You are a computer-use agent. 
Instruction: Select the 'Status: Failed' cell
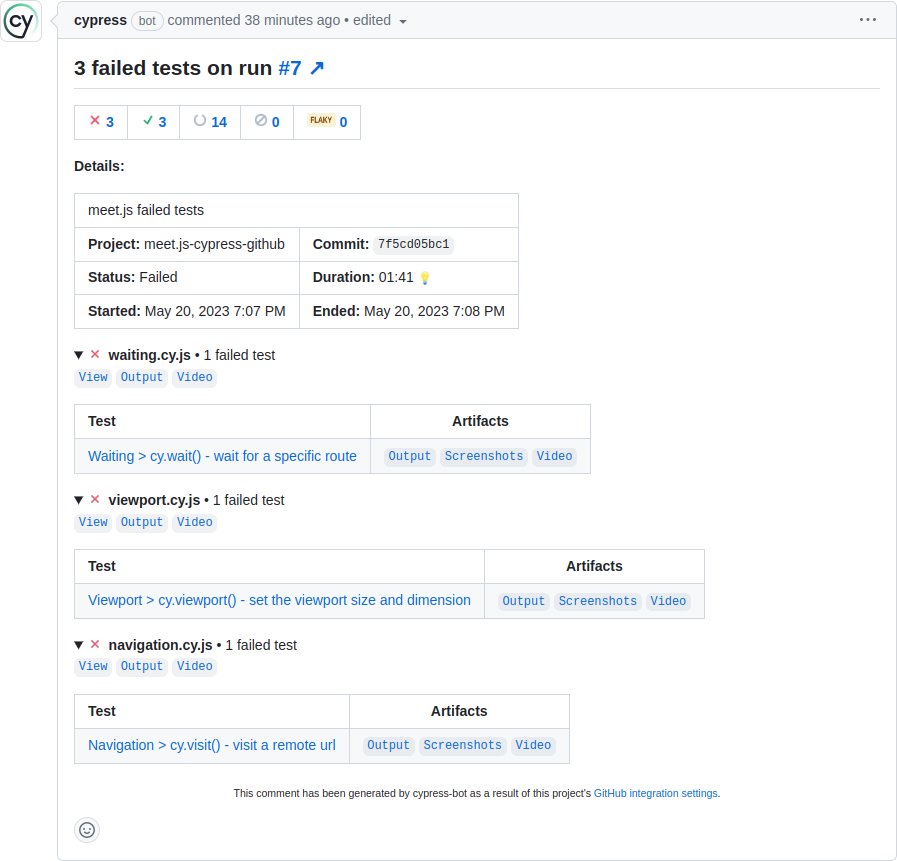pos(187,277)
